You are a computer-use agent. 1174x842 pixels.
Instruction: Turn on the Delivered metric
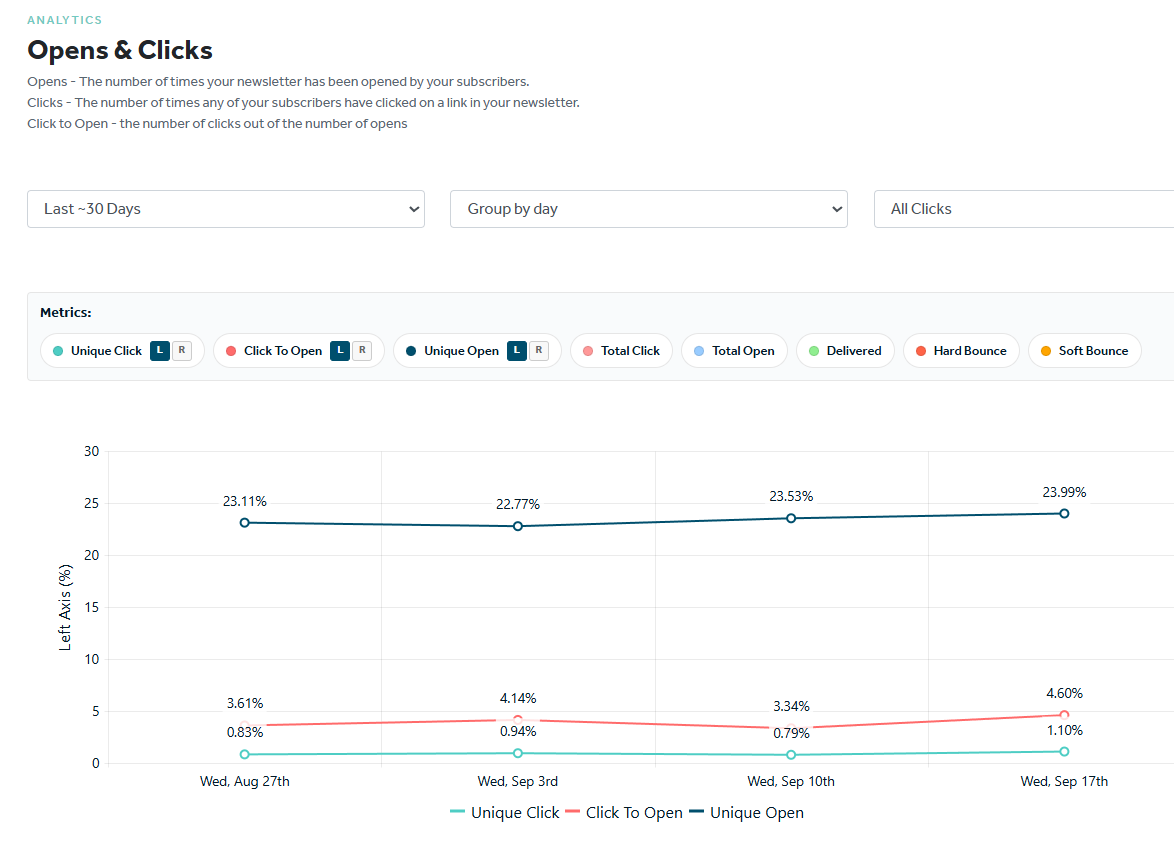(x=845, y=350)
